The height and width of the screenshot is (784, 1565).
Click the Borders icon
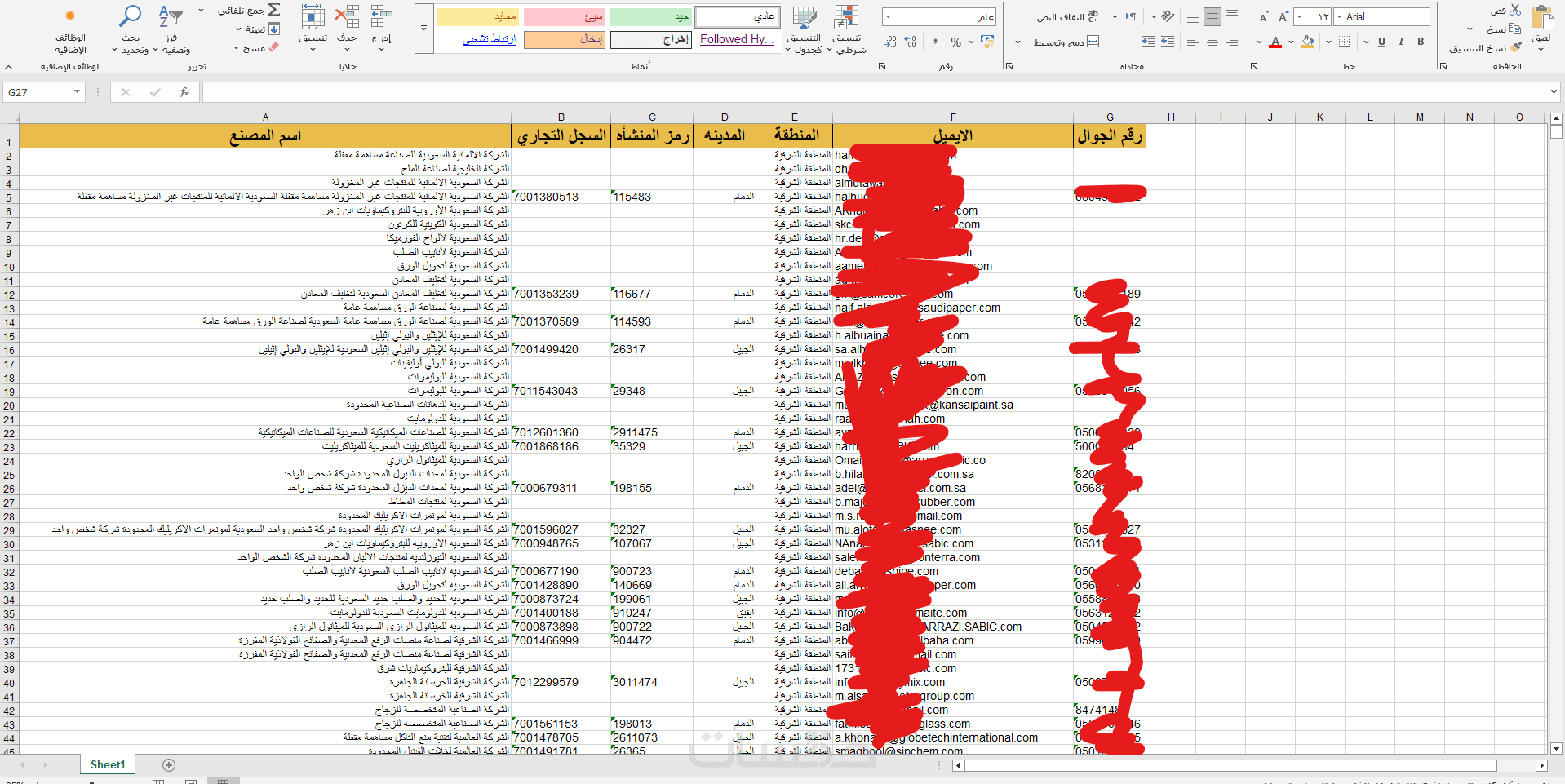coord(1345,42)
